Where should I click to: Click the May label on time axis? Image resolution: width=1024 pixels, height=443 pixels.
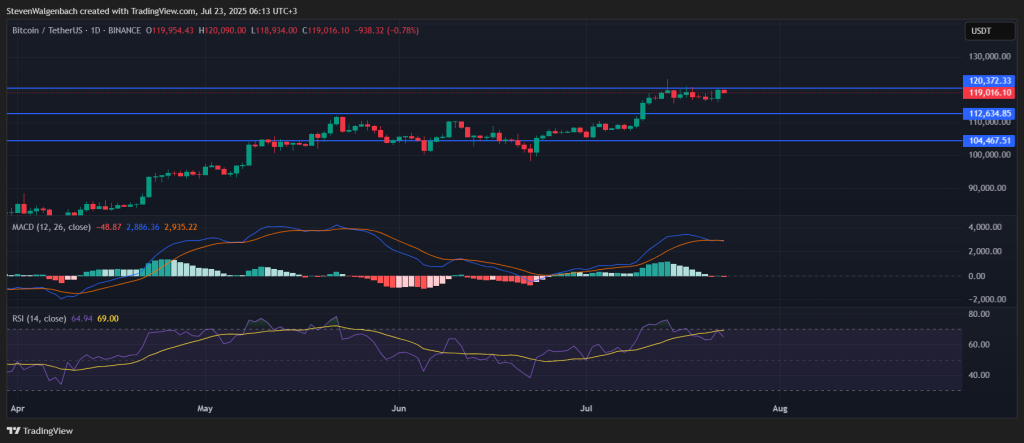pos(207,409)
